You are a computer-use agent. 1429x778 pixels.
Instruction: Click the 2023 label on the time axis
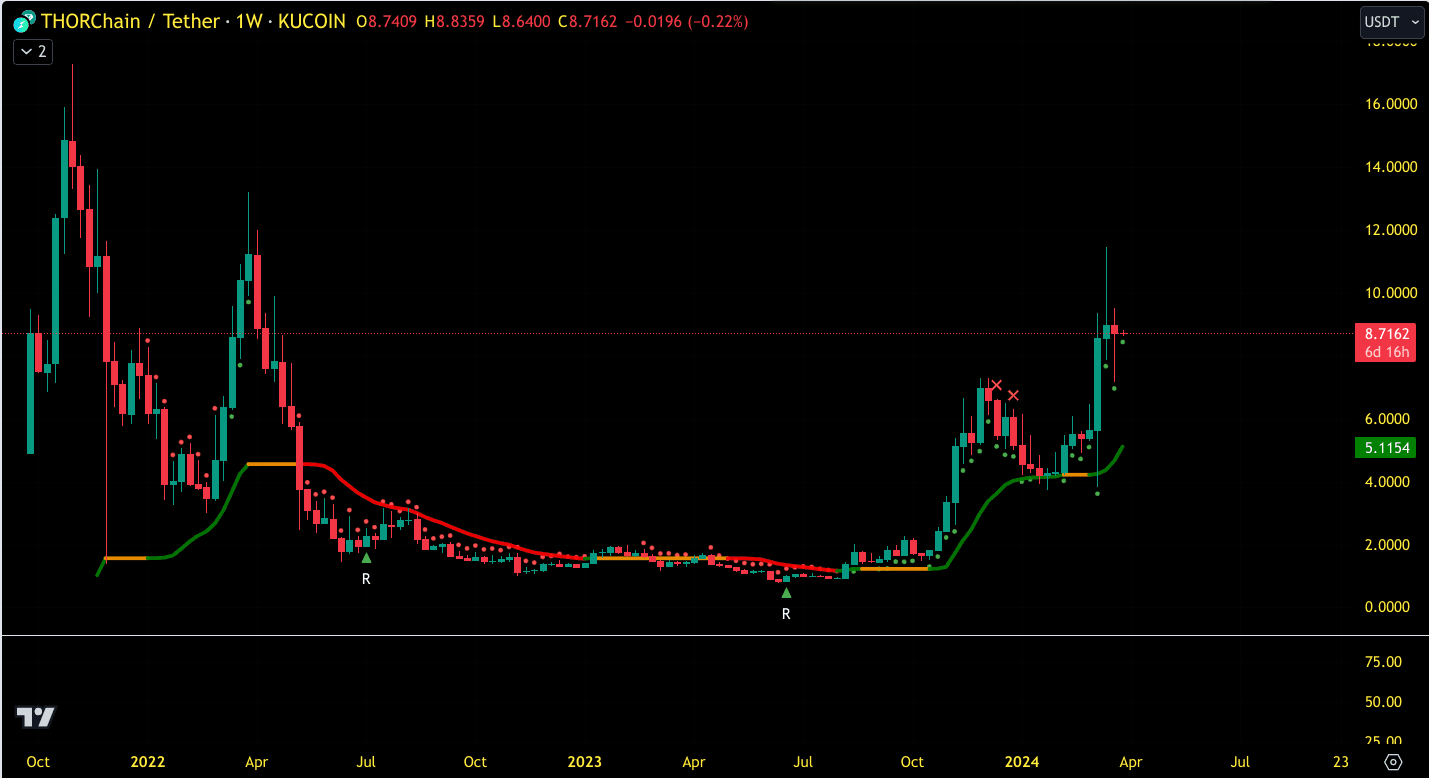pyautogui.click(x=585, y=762)
